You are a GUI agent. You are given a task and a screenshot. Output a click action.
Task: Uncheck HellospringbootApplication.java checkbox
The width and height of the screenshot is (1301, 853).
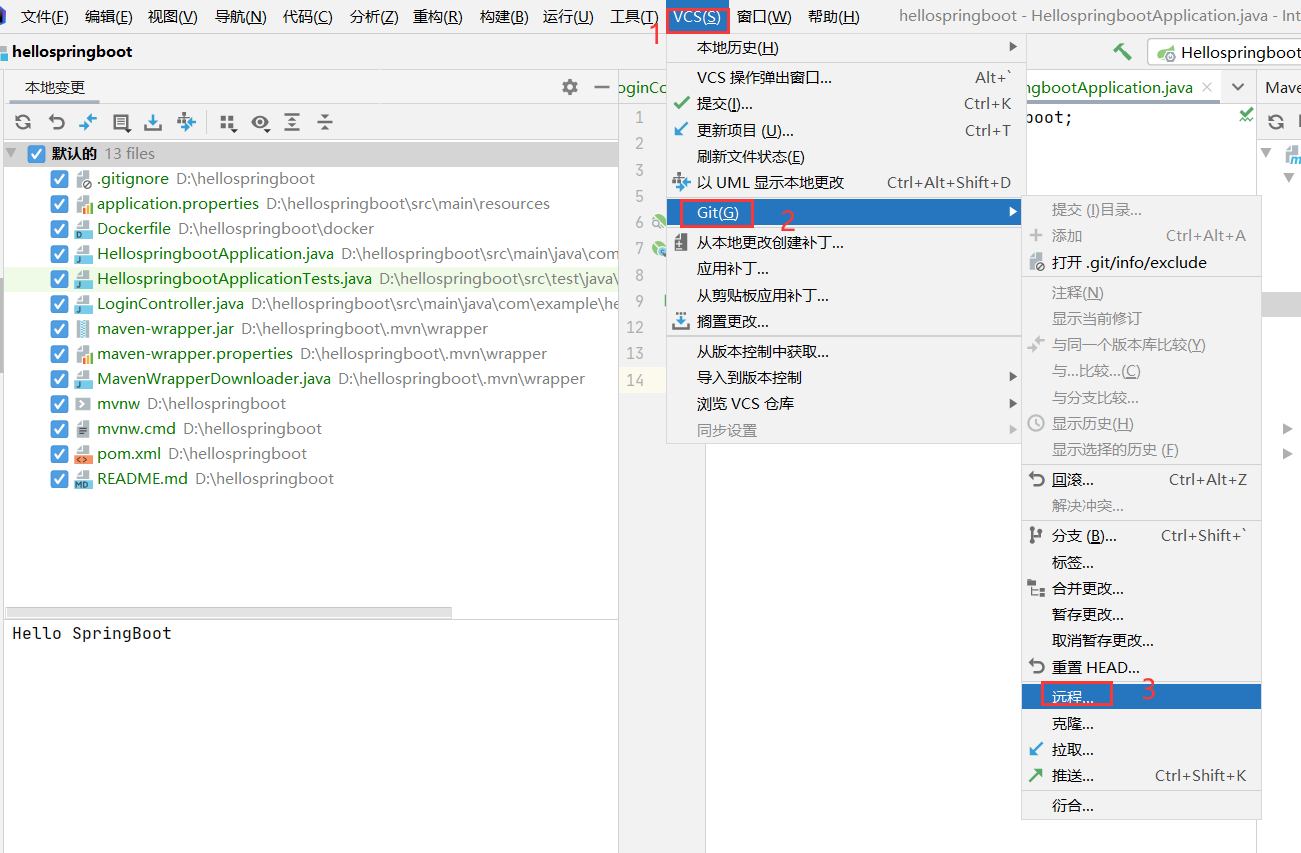click(59, 254)
